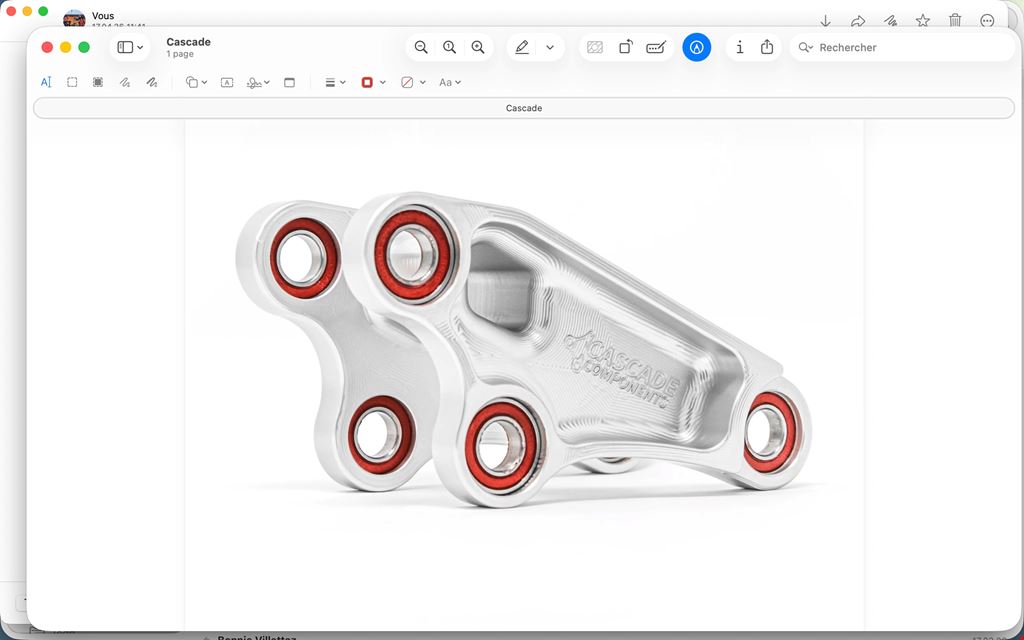Open the text style Aa dropdown
Image resolution: width=1024 pixels, height=640 pixels.
click(x=450, y=82)
